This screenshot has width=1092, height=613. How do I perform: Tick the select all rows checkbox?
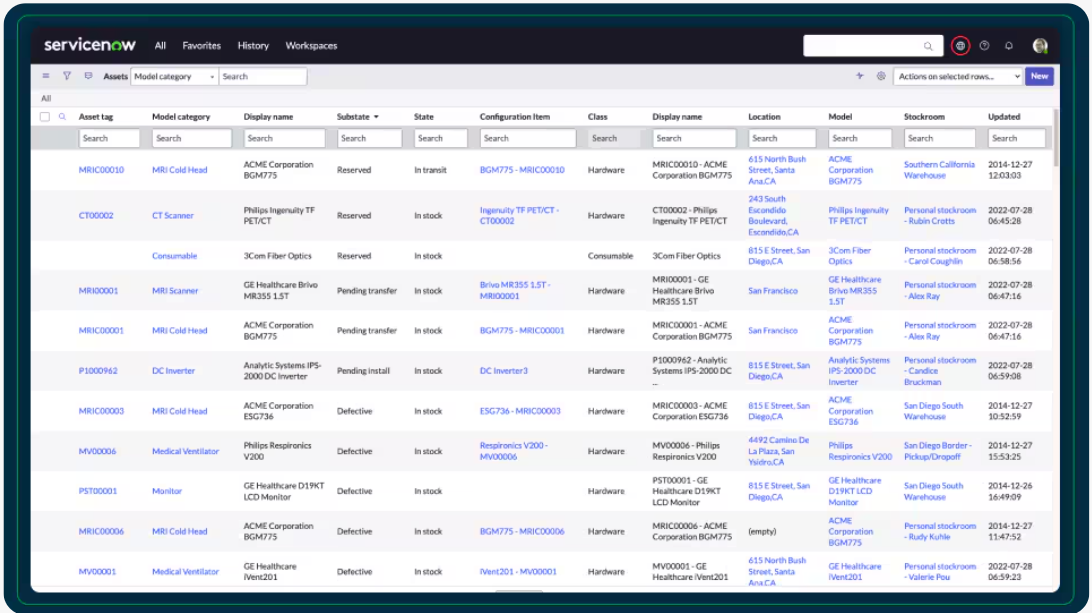45,117
